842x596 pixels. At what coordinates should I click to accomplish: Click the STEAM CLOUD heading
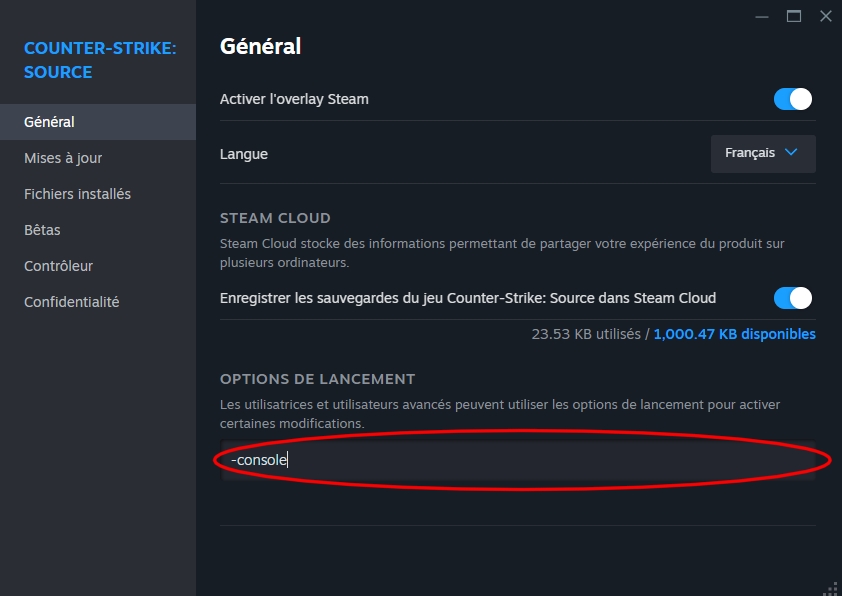(275, 218)
